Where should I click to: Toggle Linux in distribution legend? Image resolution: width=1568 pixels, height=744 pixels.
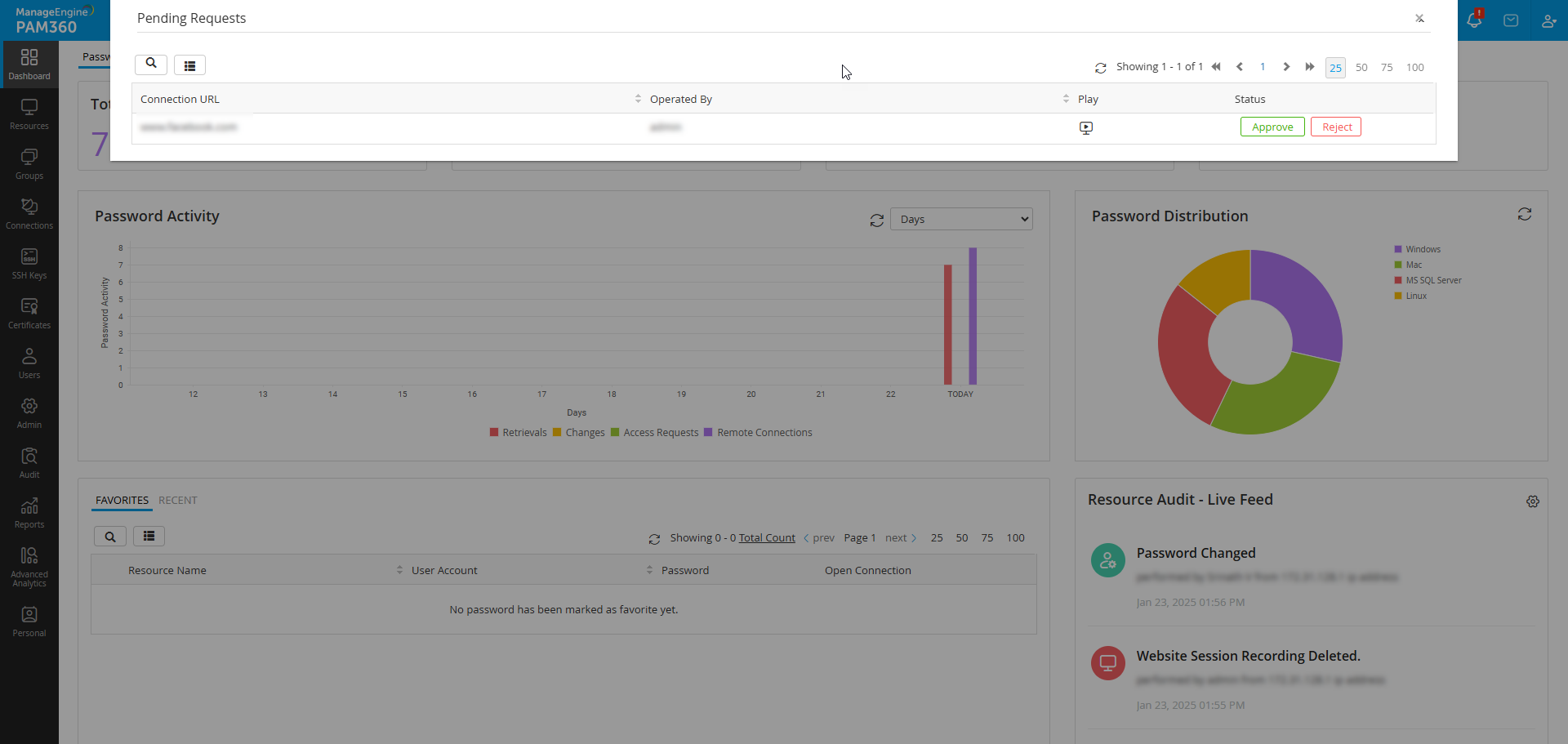(1411, 296)
